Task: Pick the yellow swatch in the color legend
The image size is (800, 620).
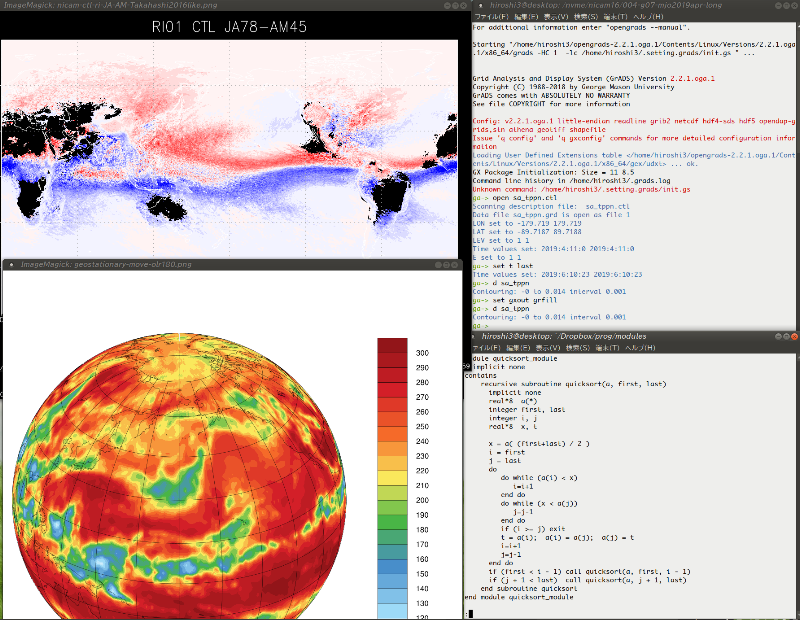Action: pos(392,477)
